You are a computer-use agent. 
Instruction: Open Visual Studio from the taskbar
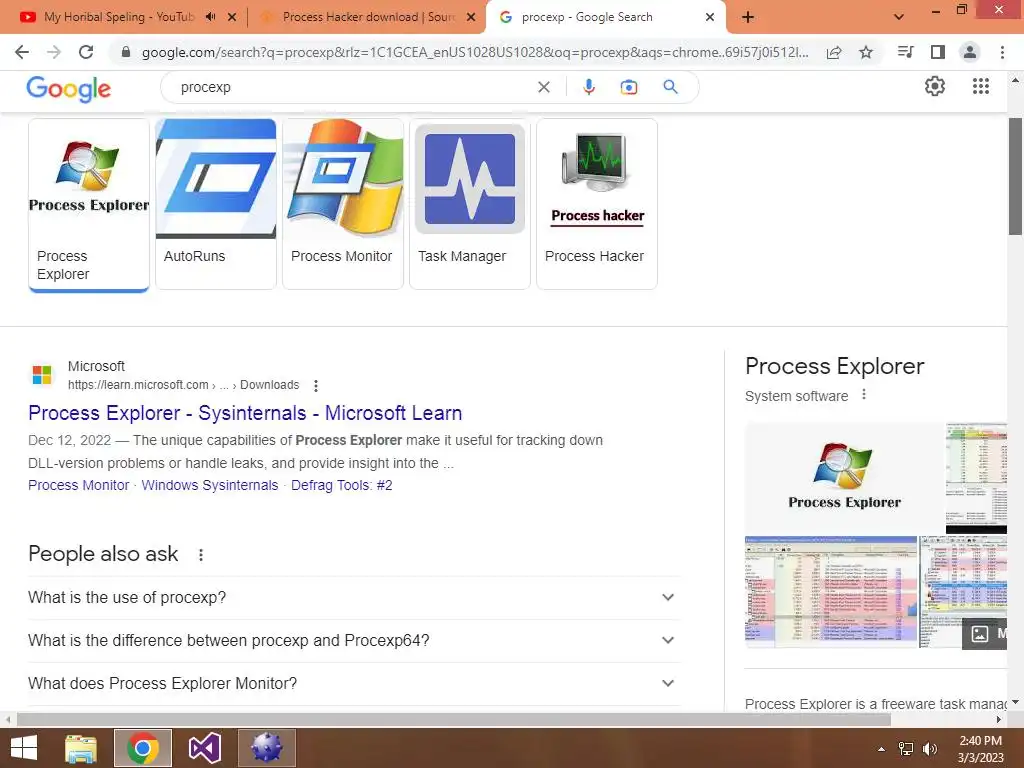click(x=204, y=748)
